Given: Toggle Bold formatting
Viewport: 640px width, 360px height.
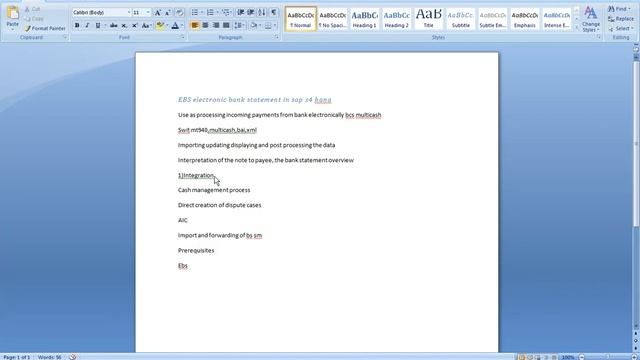Looking at the screenshot, I should [x=77, y=25].
